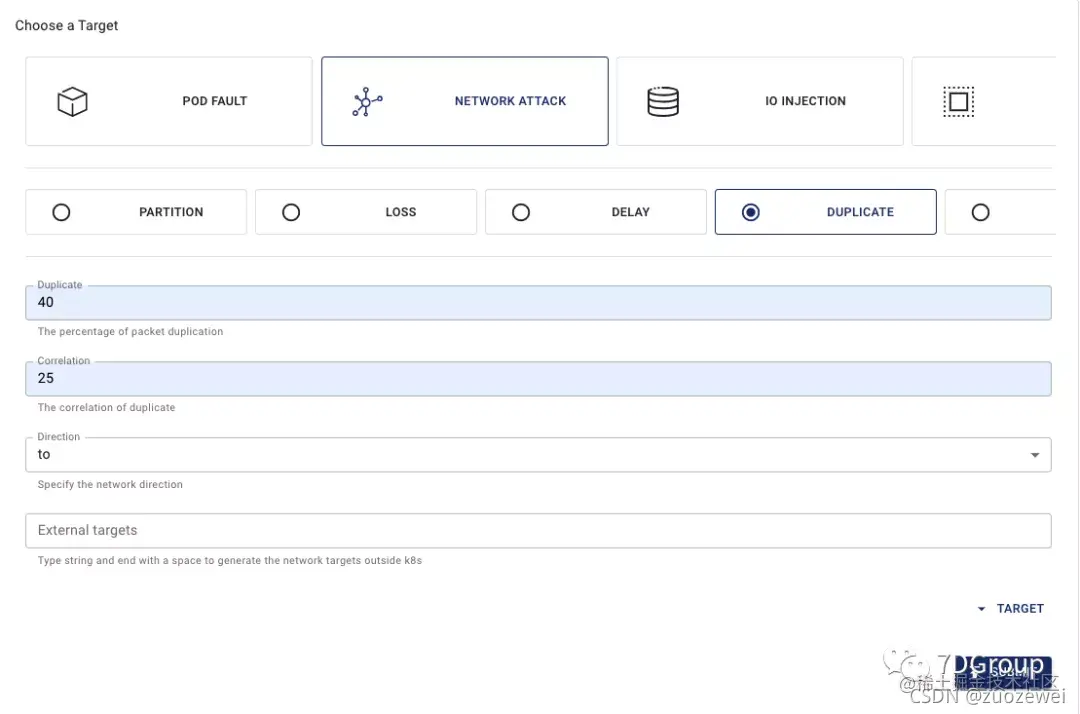Click the Duplicate percentage field

(x=539, y=303)
